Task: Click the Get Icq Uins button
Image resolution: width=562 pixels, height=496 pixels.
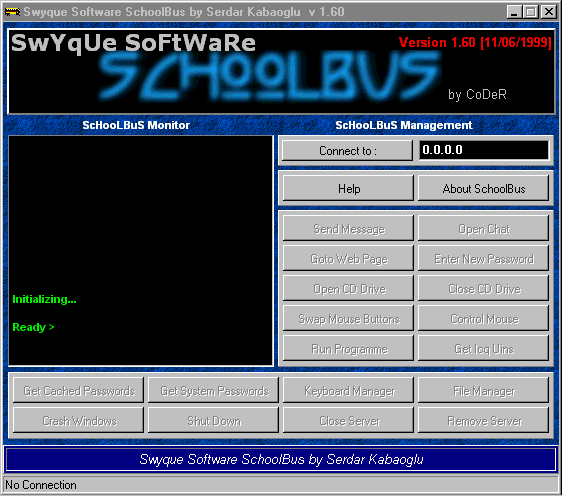Action: 484,348
